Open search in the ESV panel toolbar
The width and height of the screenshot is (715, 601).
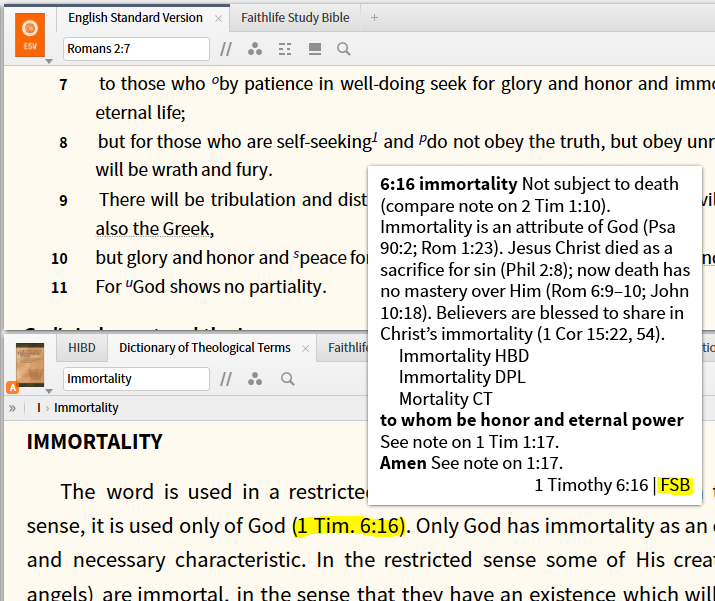[344, 49]
